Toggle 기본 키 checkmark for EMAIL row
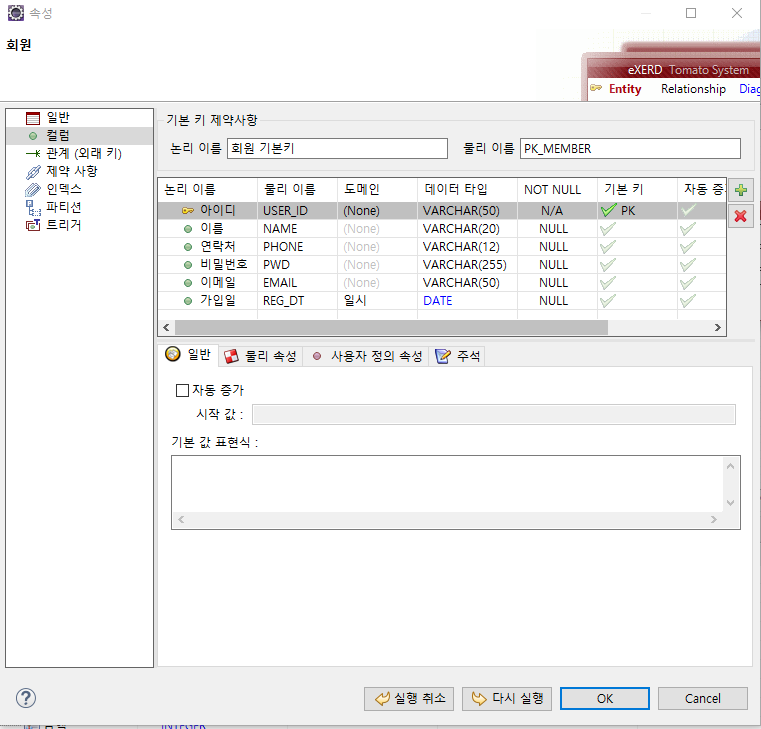The width and height of the screenshot is (761, 729). point(608,282)
